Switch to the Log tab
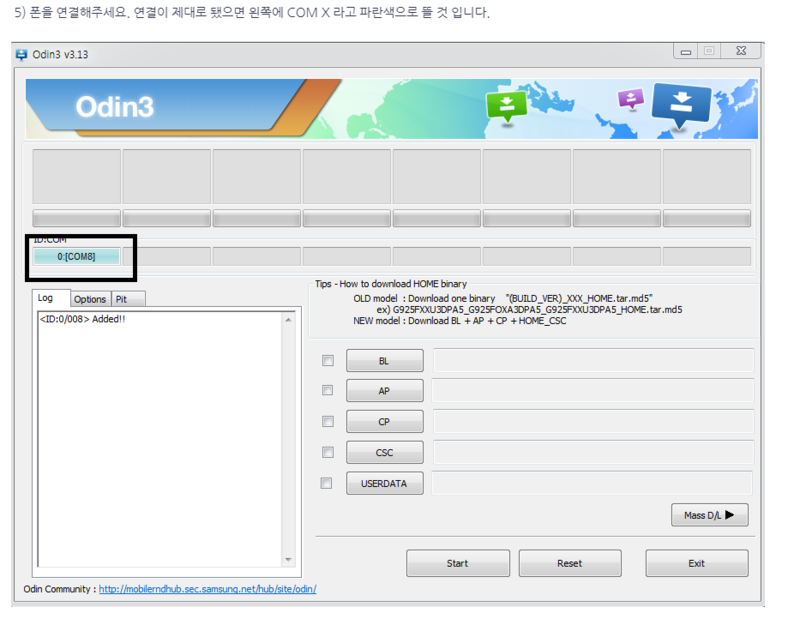The height and width of the screenshot is (619, 800). (51, 298)
